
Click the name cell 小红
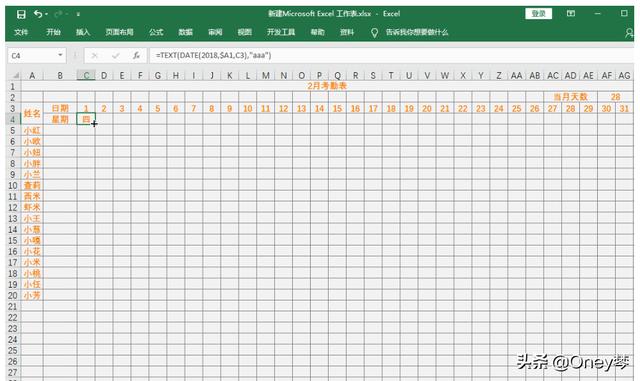(x=32, y=131)
